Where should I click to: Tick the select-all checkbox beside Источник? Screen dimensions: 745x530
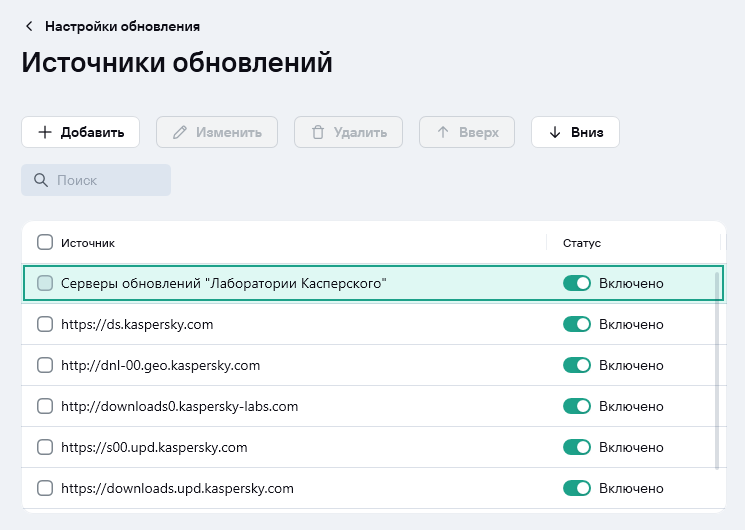click(x=45, y=242)
